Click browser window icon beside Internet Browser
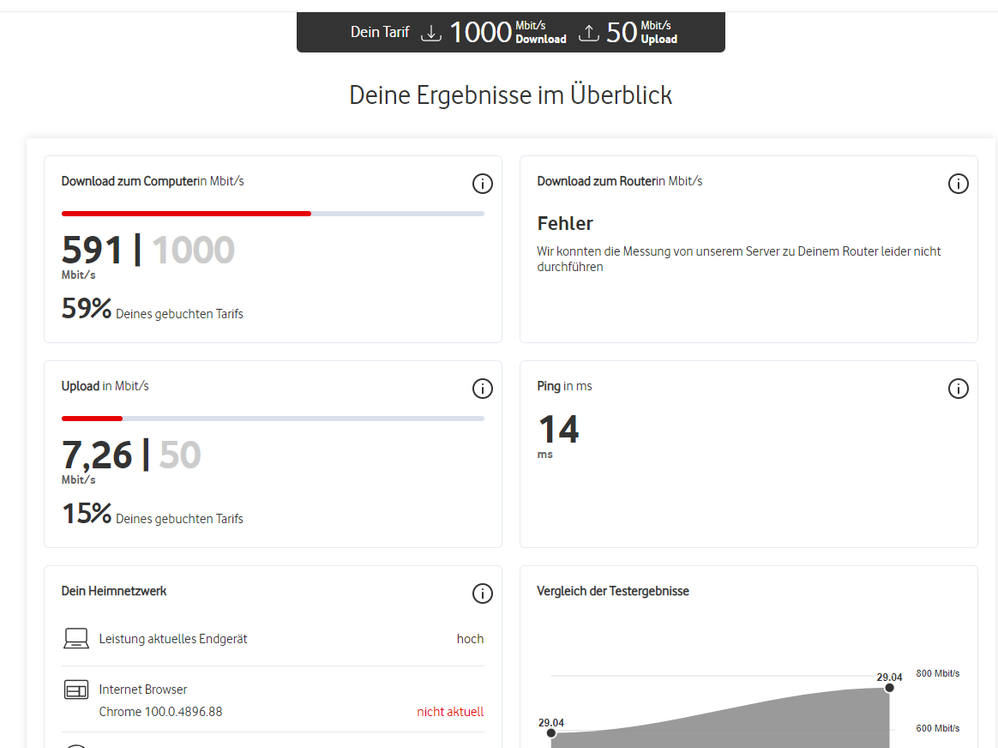This screenshot has width=998, height=748. 76,690
